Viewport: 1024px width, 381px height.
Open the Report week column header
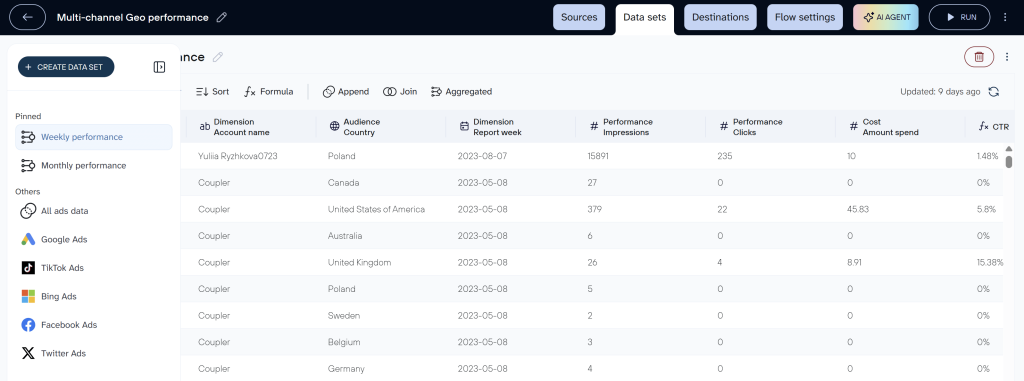pyautogui.click(x=511, y=127)
